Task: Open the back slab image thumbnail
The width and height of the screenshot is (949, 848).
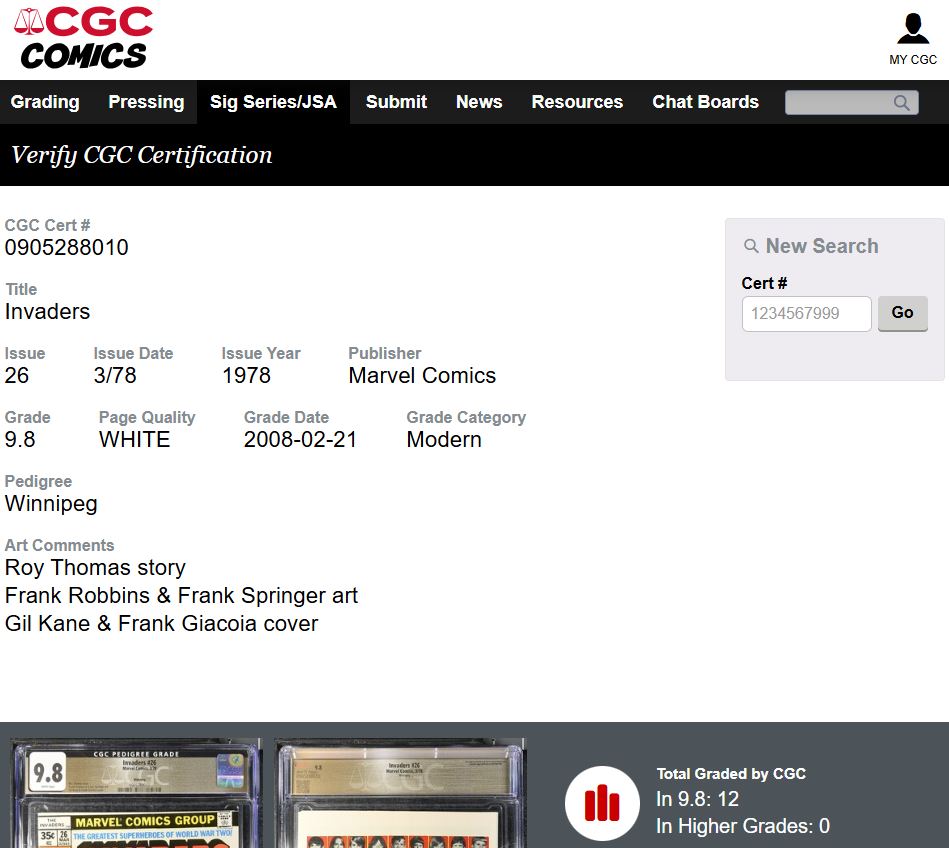Action: (x=401, y=793)
